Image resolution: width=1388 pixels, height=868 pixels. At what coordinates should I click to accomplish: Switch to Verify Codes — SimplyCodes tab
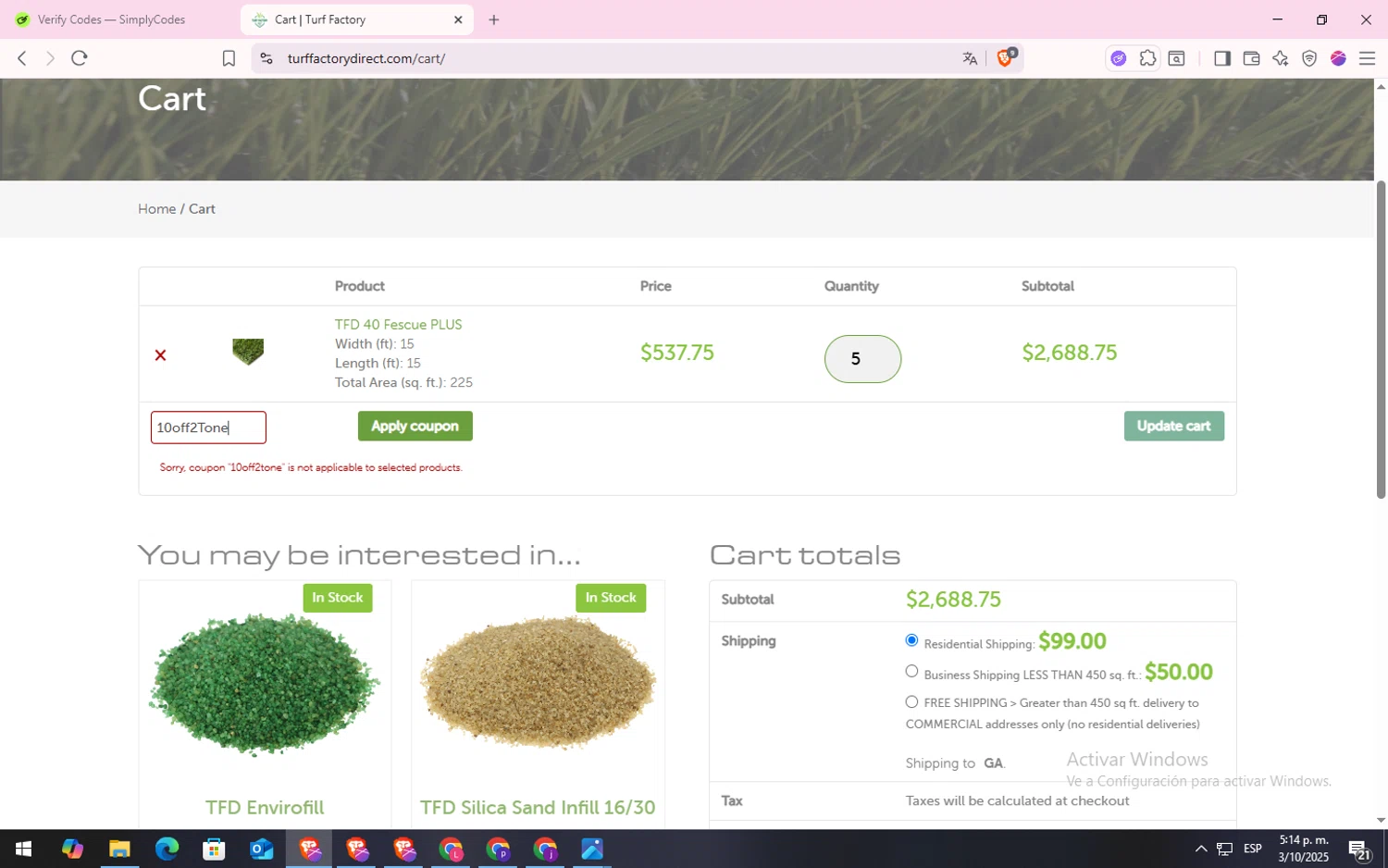(x=111, y=19)
